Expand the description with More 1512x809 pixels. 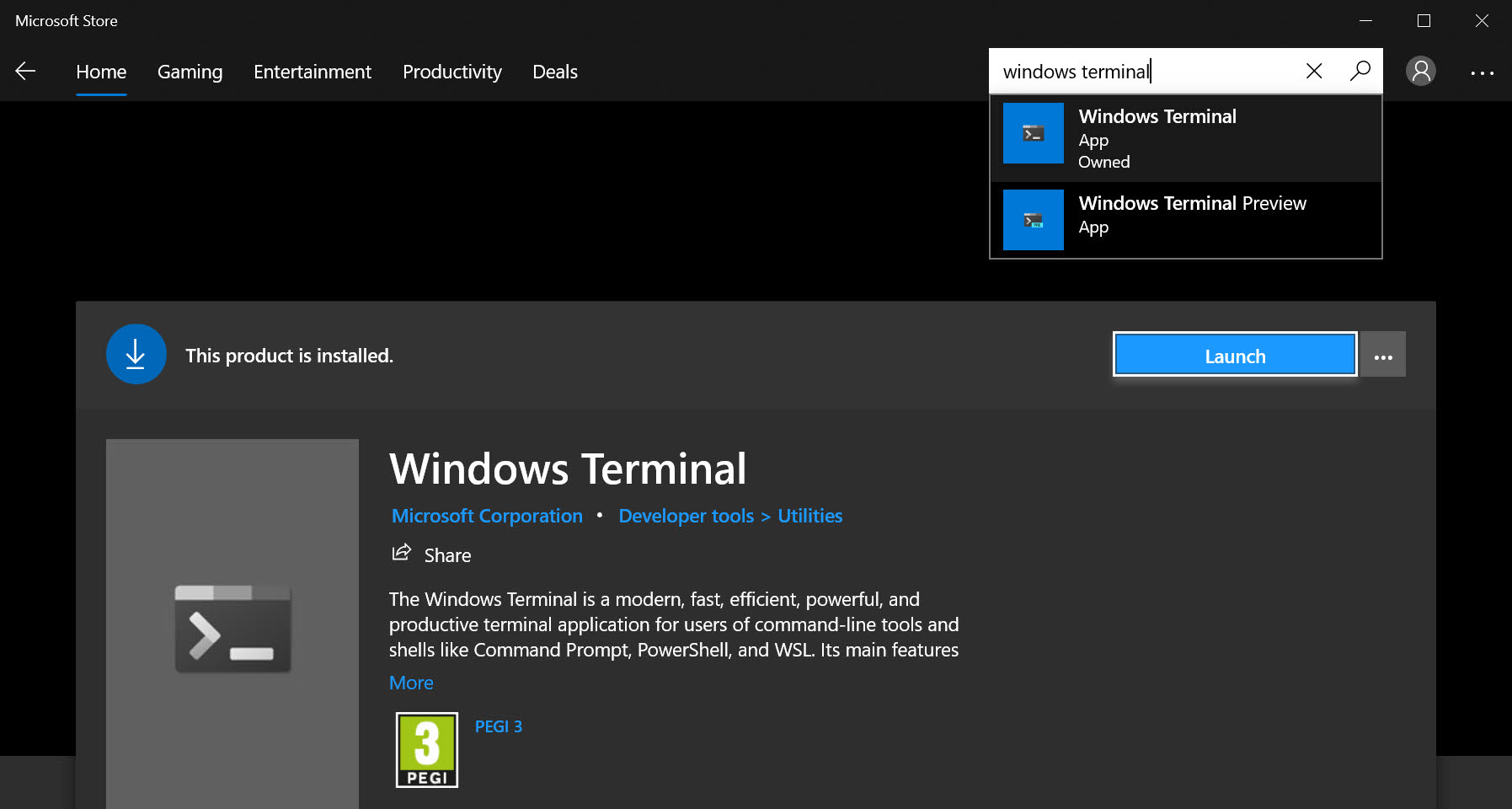pos(411,683)
